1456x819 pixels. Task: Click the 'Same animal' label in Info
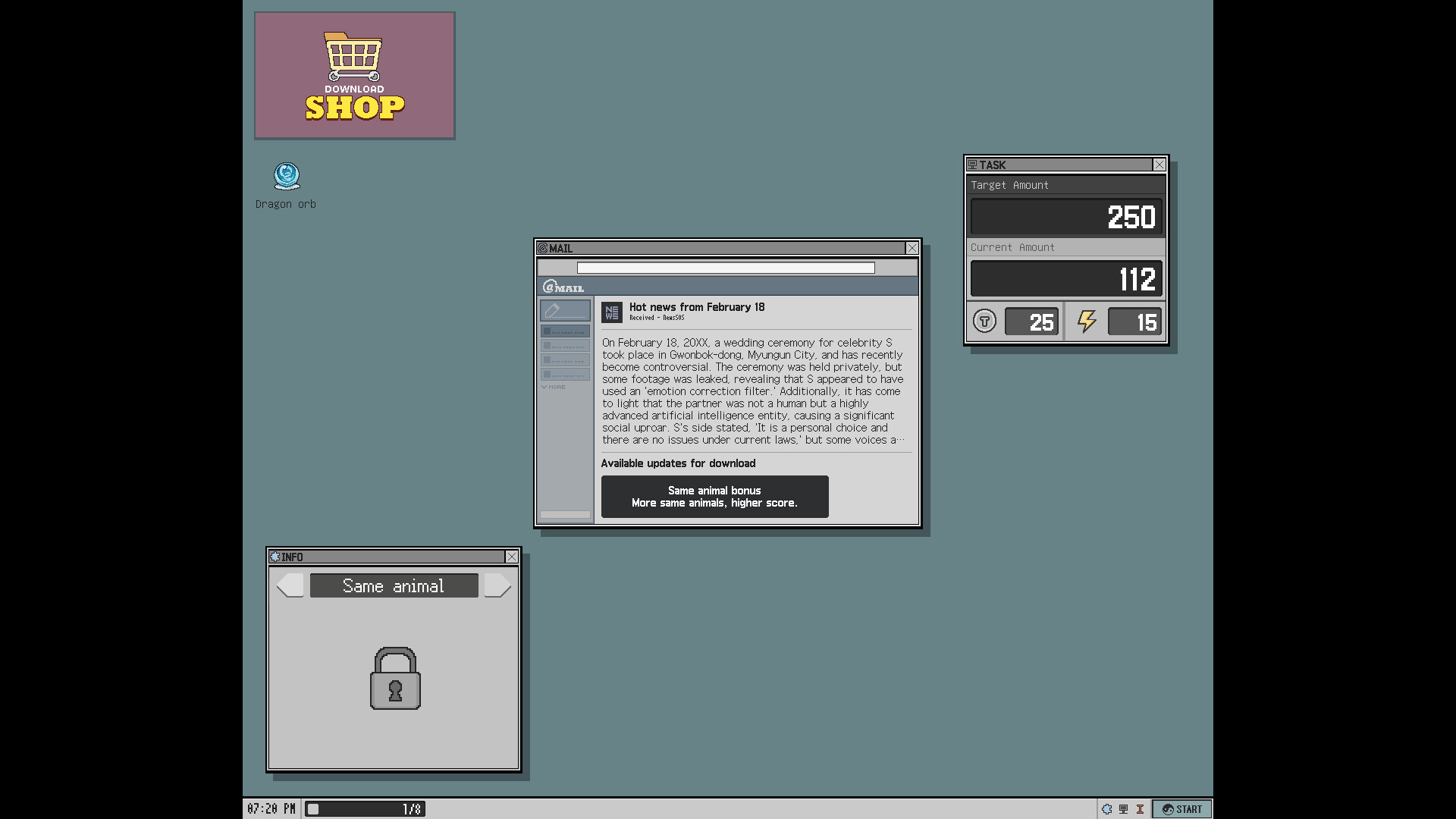click(x=394, y=585)
